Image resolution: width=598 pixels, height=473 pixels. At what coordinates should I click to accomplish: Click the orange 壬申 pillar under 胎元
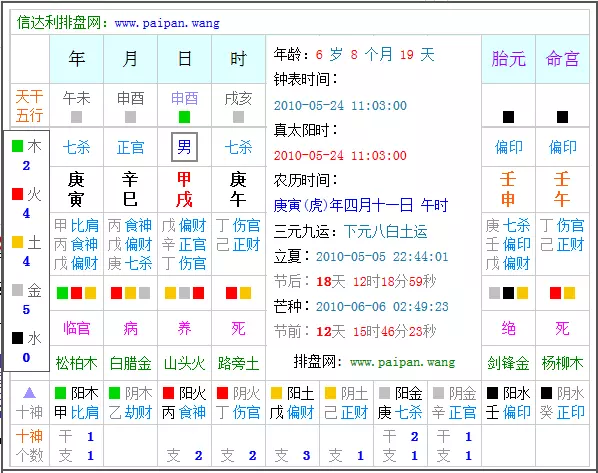pos(508,189)
